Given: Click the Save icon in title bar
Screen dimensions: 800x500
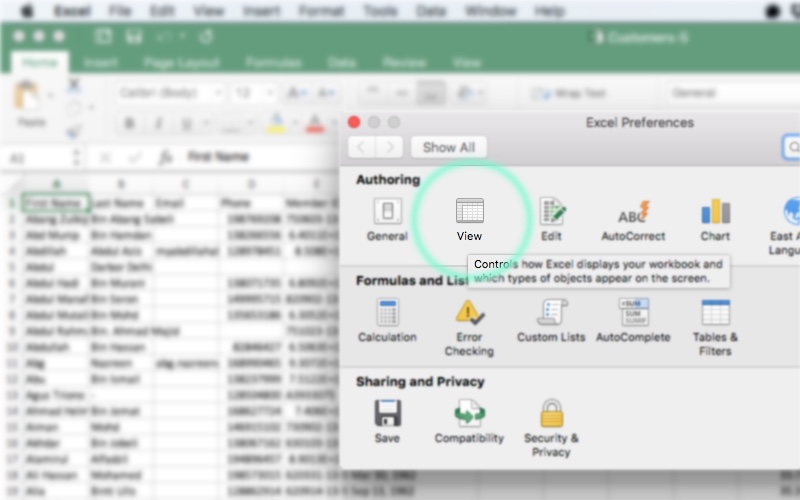Looking at the screenshot, I should (x=134, y=37).
